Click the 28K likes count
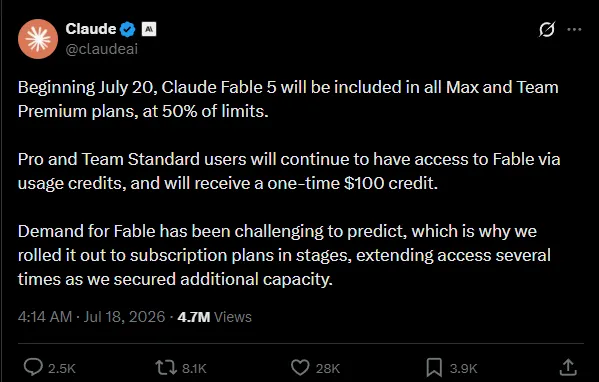 [328, 369]
